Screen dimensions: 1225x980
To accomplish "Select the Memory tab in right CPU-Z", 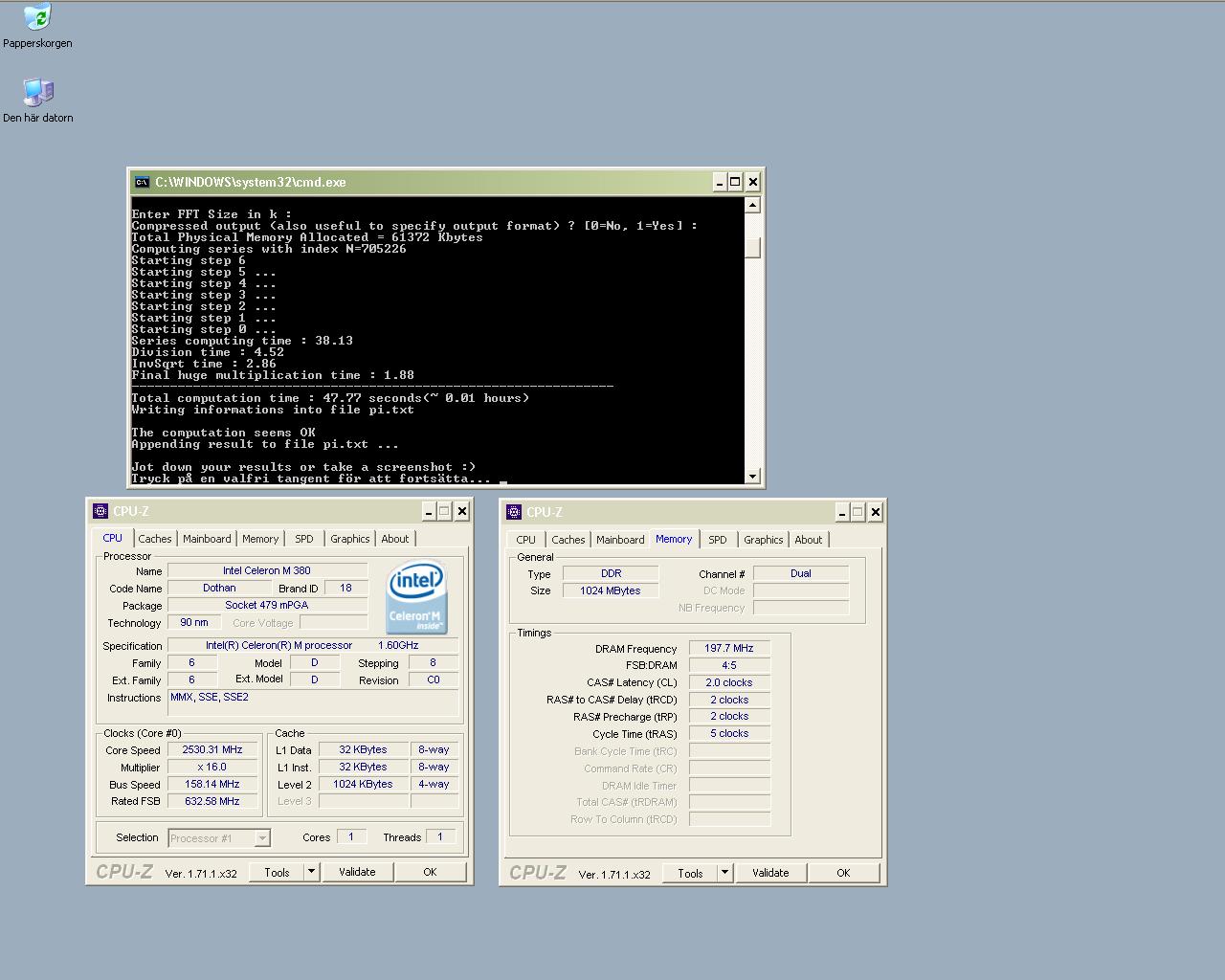I will 674,539.
